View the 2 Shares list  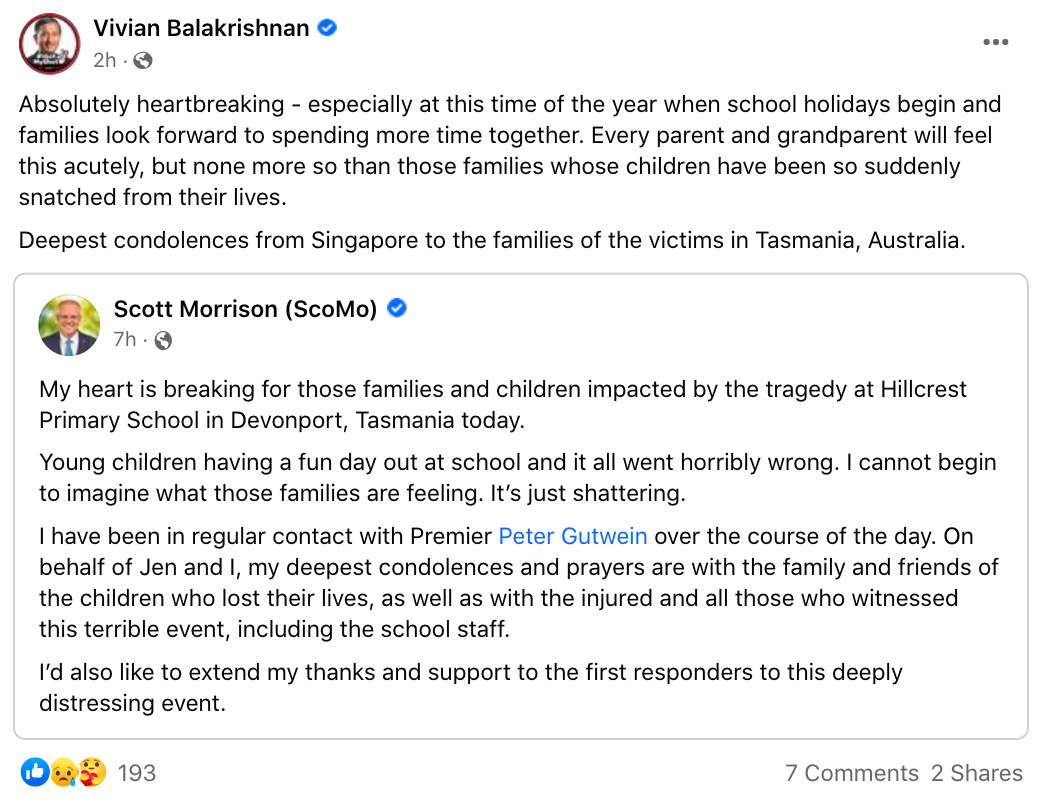(x=976, y=773)
